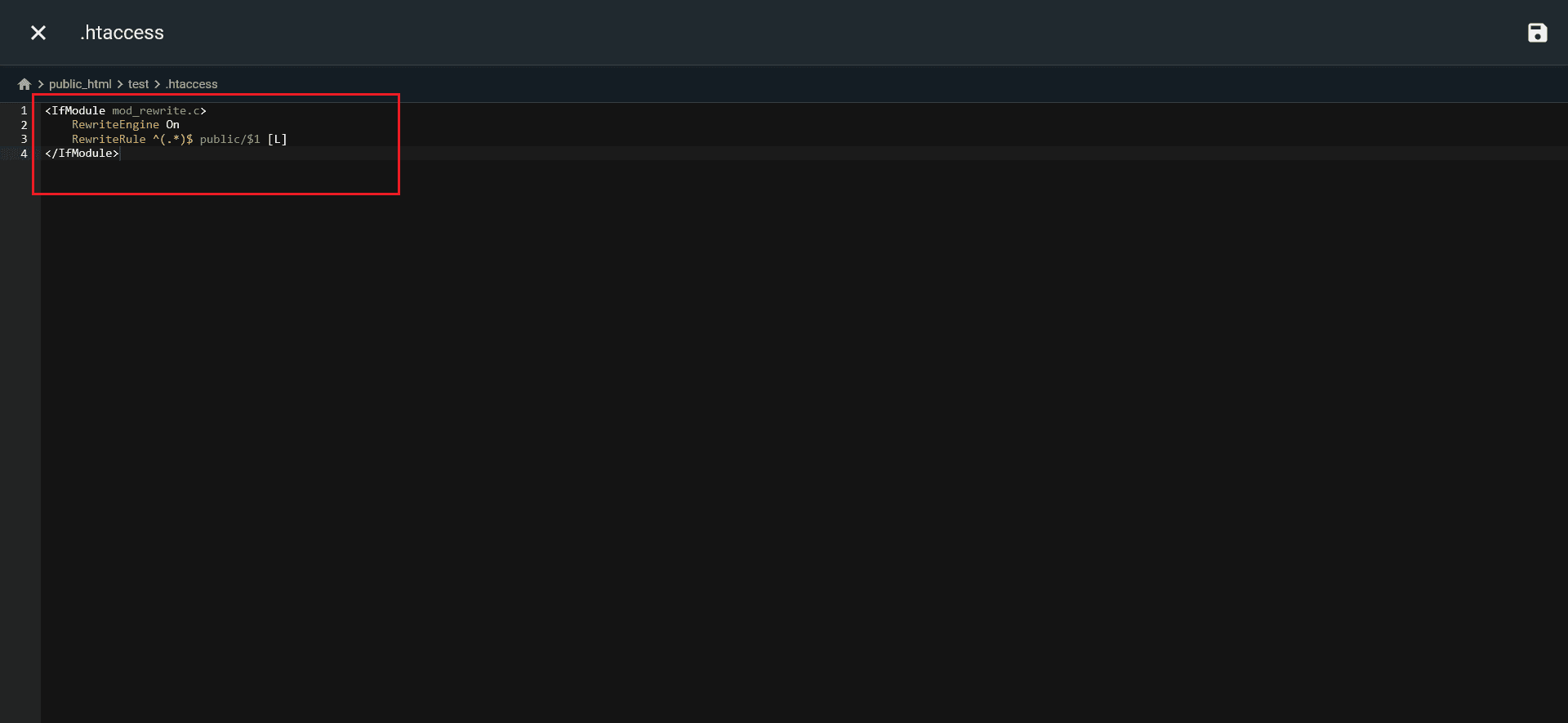1568x723 pixels.
Task: Click the .htaccess title in the header
Action: (x=122, y=33)
